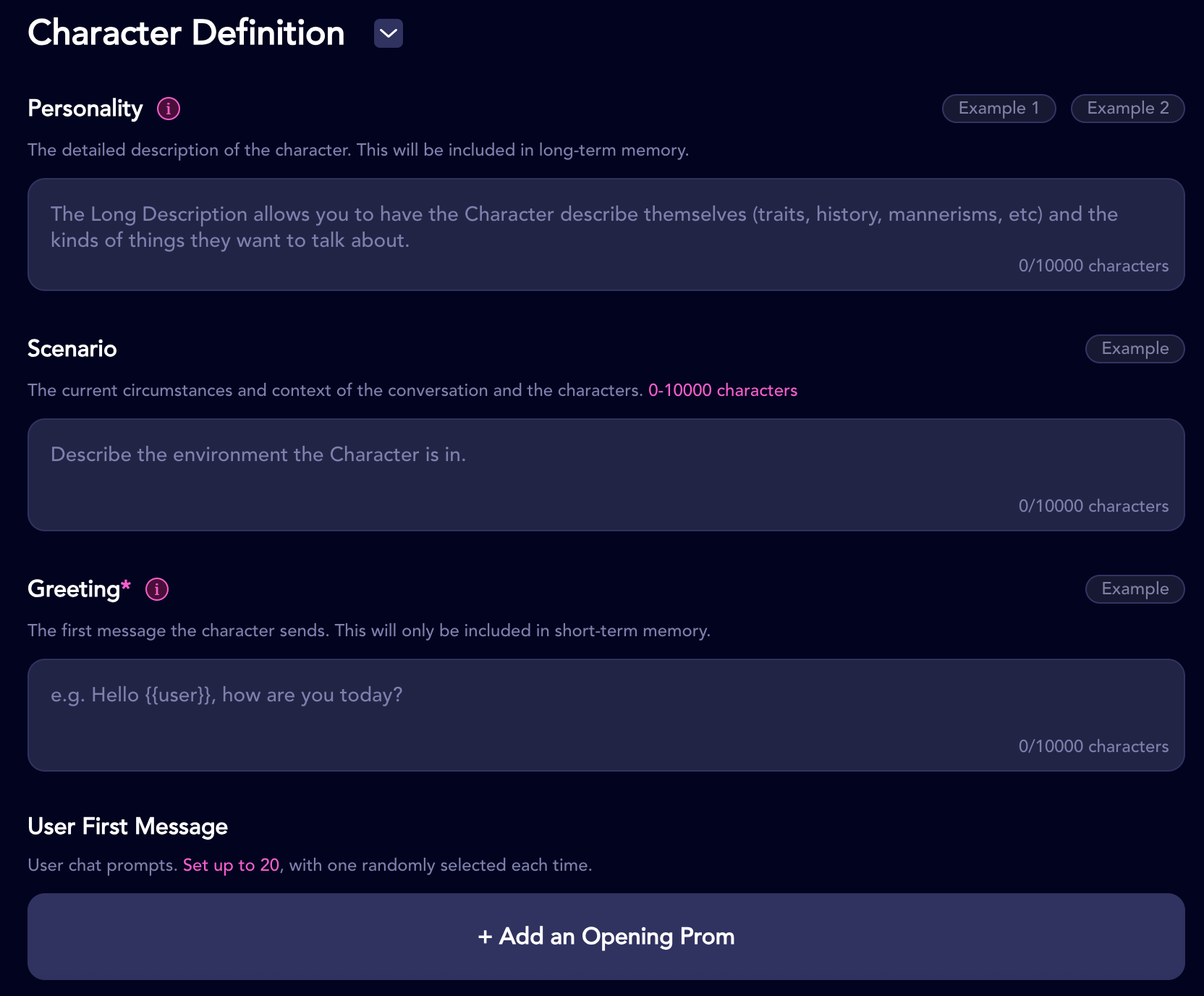1204x996 pixels.
Task: Click the Scenario character counter
Action: (x=1093, y=506)
